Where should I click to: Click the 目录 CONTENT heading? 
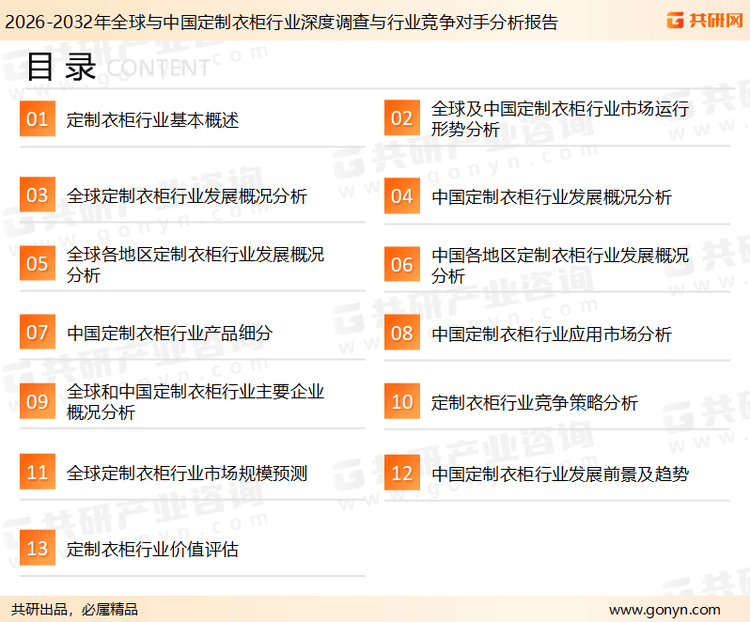pyautogui.click(x=117, y=67)
